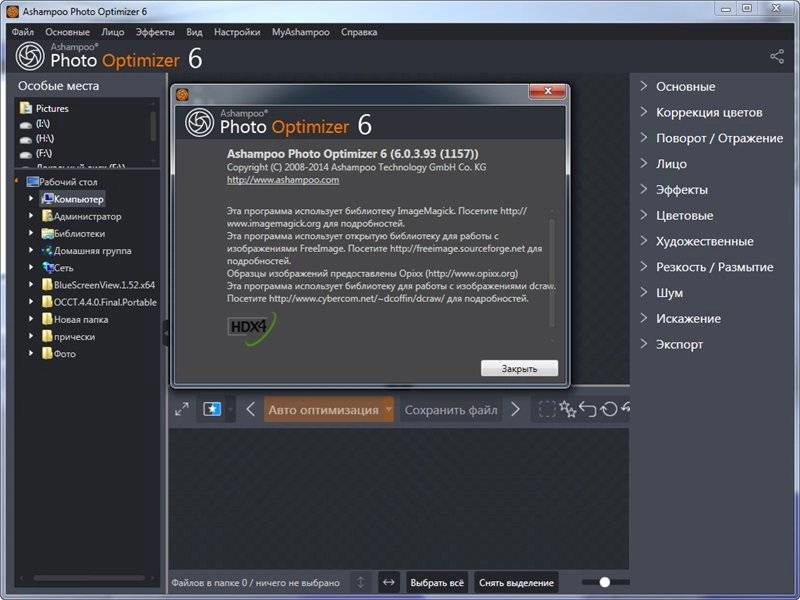The height and width of the screenshot is (600, 800).
Task: Close the About dialog with red X
Action: point(547,91)
